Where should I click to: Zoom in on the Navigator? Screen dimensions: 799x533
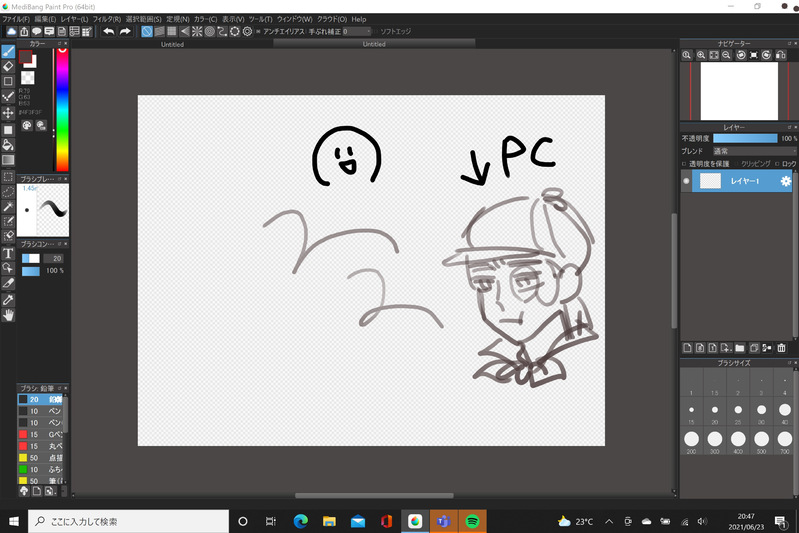(x=701, y=55)
